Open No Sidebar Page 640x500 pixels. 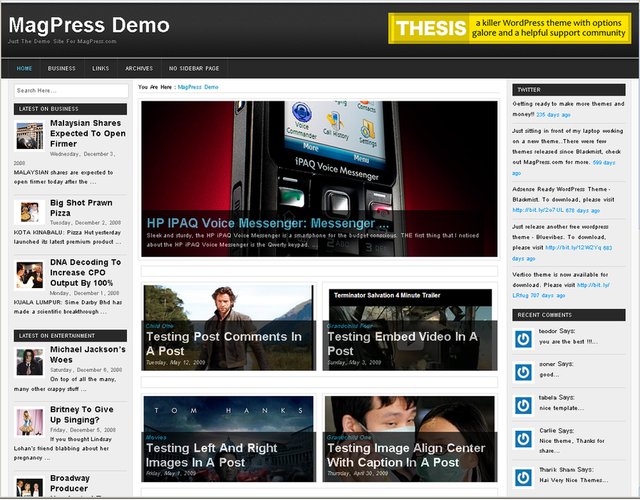tap(194, 68)
